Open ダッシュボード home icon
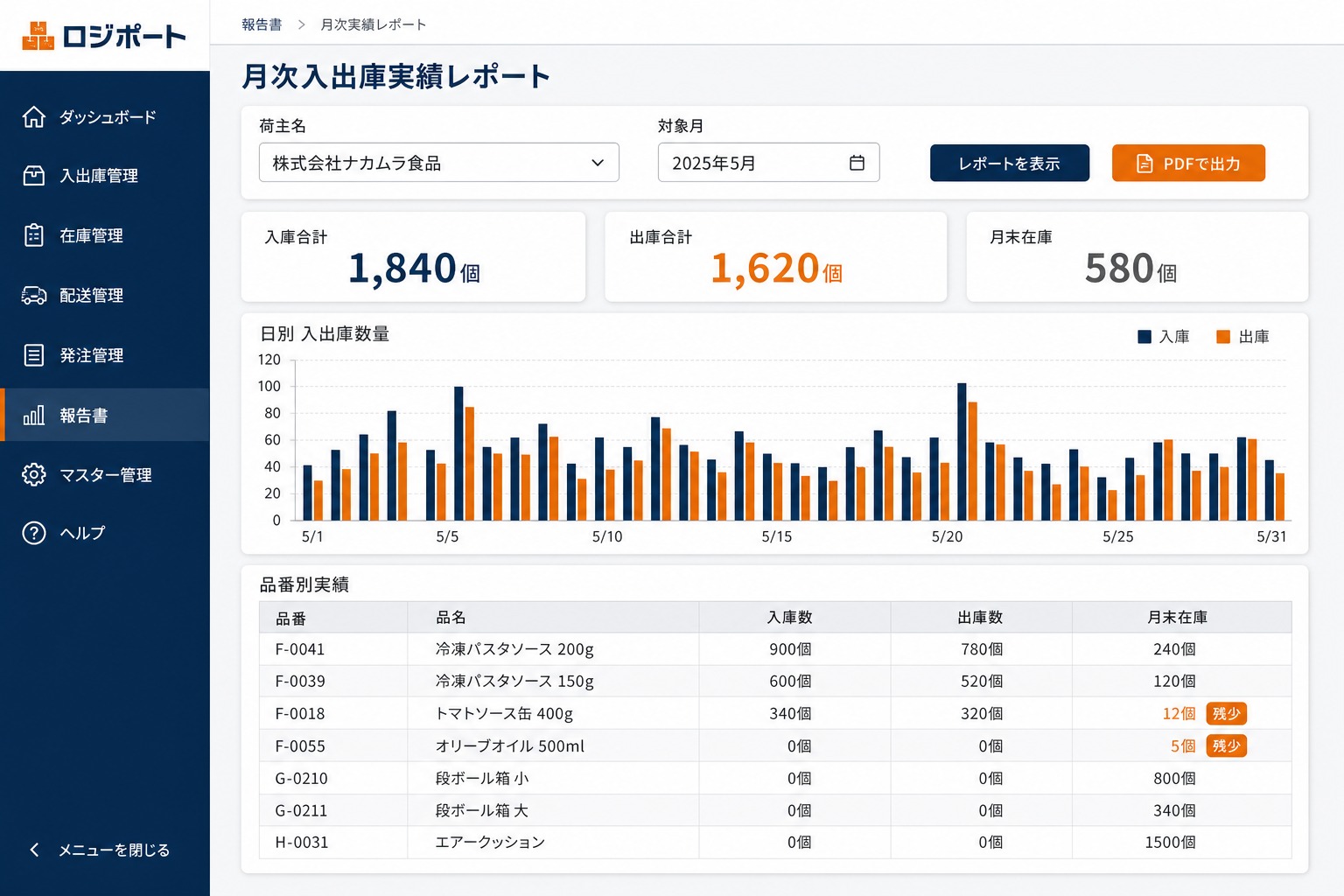Screen dimensions: 1344x896 [34, 116]
